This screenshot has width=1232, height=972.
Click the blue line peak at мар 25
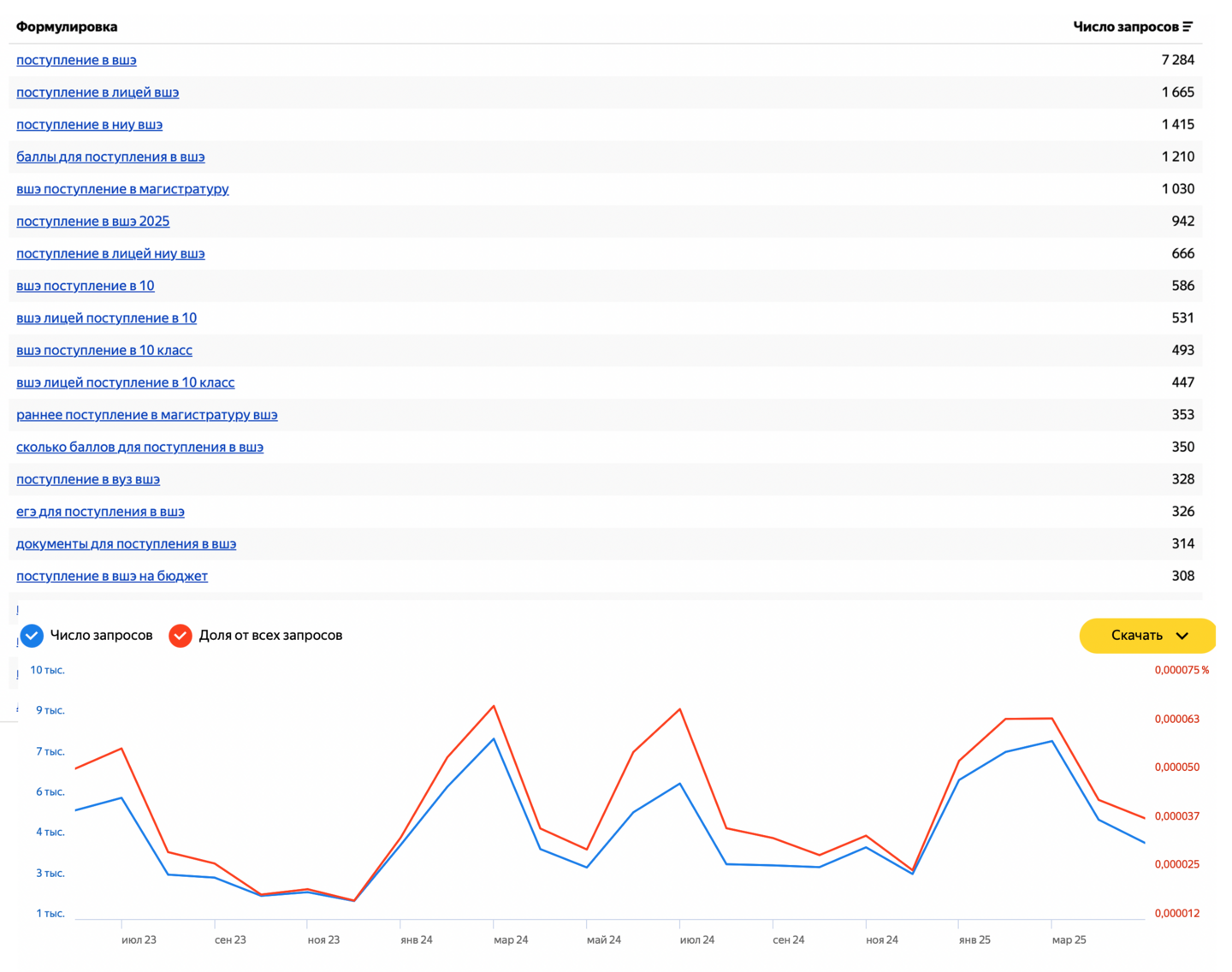[x=1051, y=741]
